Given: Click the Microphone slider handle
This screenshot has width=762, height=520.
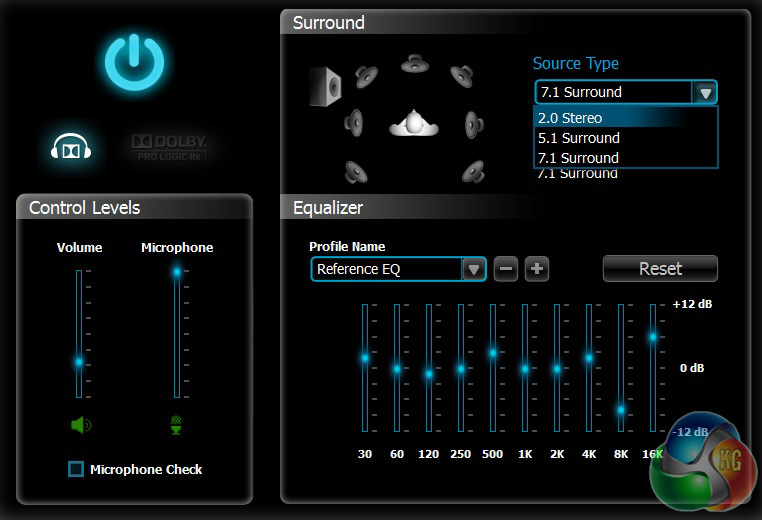Looking at the screenshot, I should click(177, 272).
